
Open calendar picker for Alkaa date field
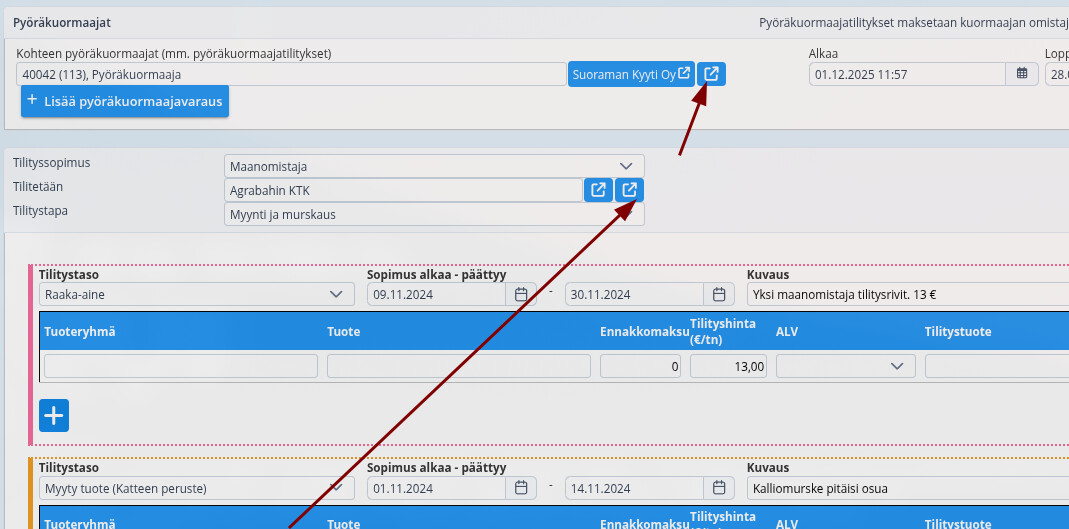click(x=1021, y=74)
